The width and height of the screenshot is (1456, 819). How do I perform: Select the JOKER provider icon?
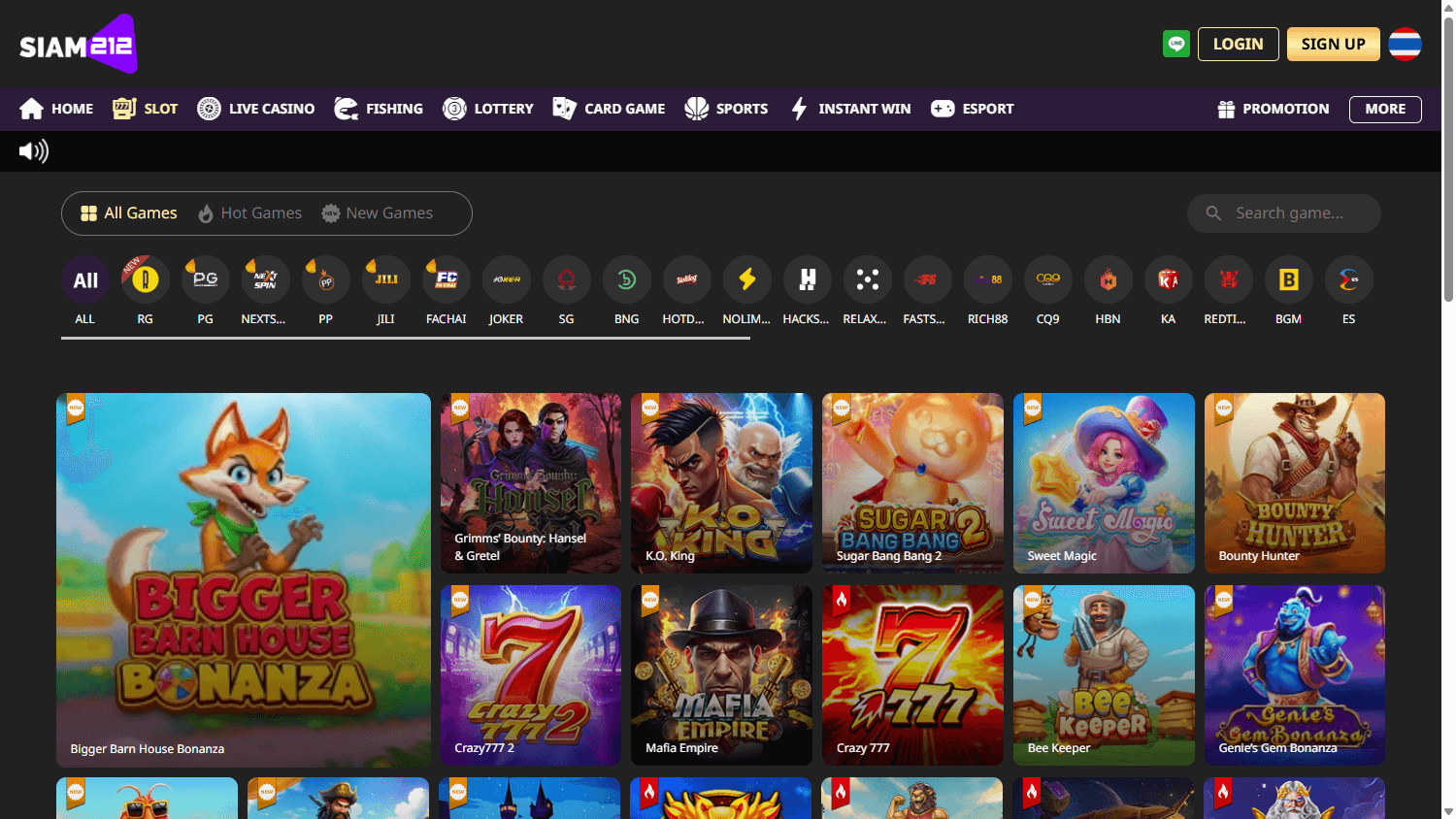pos(506,278)
